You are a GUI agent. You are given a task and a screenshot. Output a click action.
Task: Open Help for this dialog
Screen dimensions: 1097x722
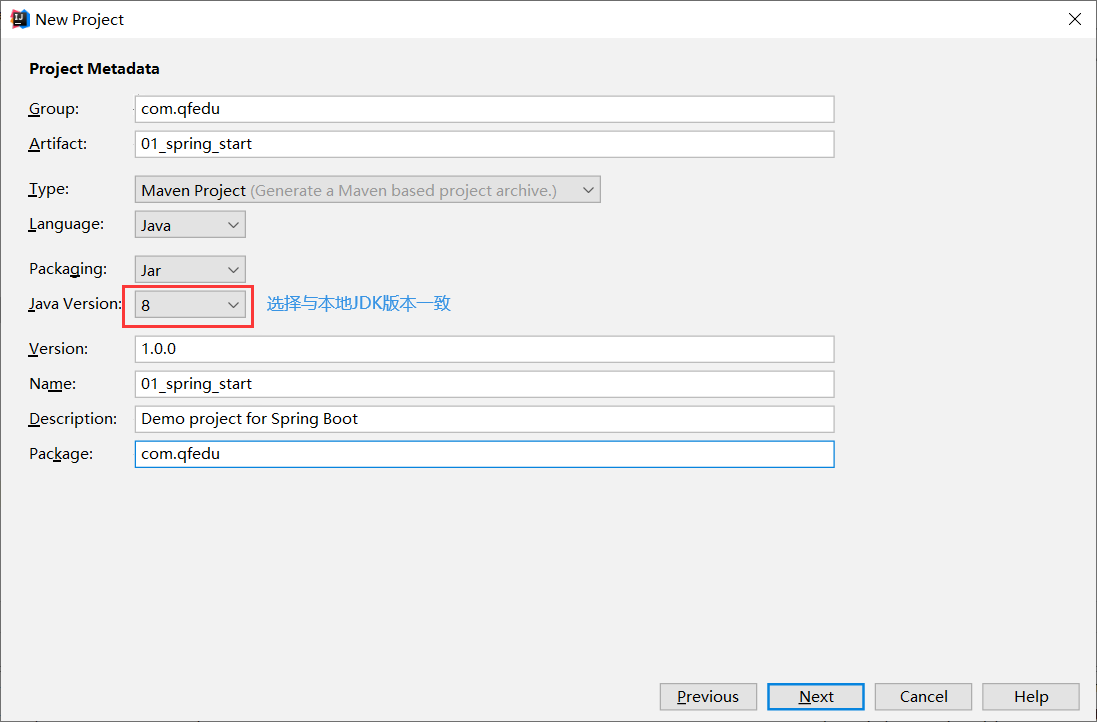click(x=1030, y=697)
